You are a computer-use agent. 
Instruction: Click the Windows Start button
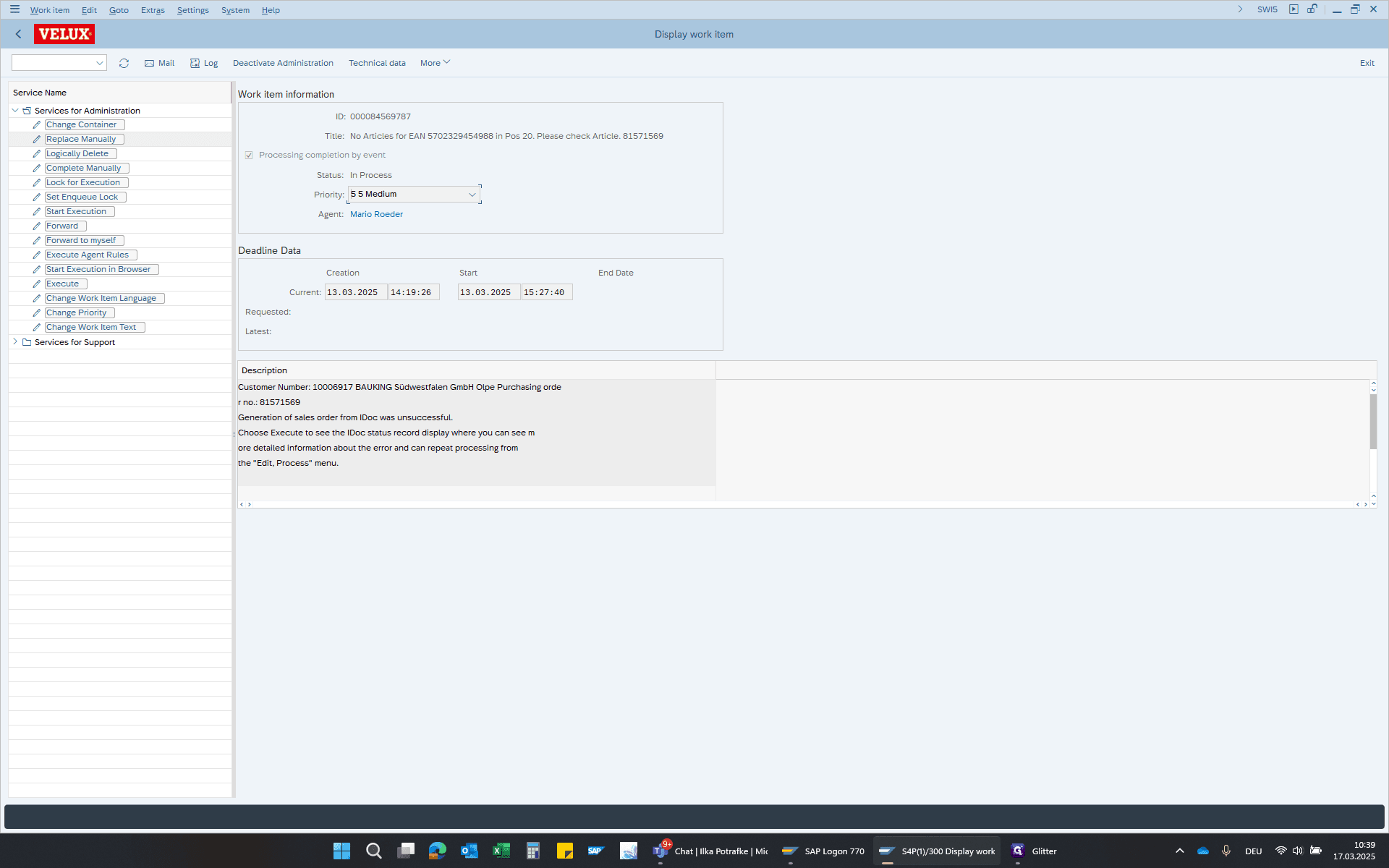coord(341,851)
